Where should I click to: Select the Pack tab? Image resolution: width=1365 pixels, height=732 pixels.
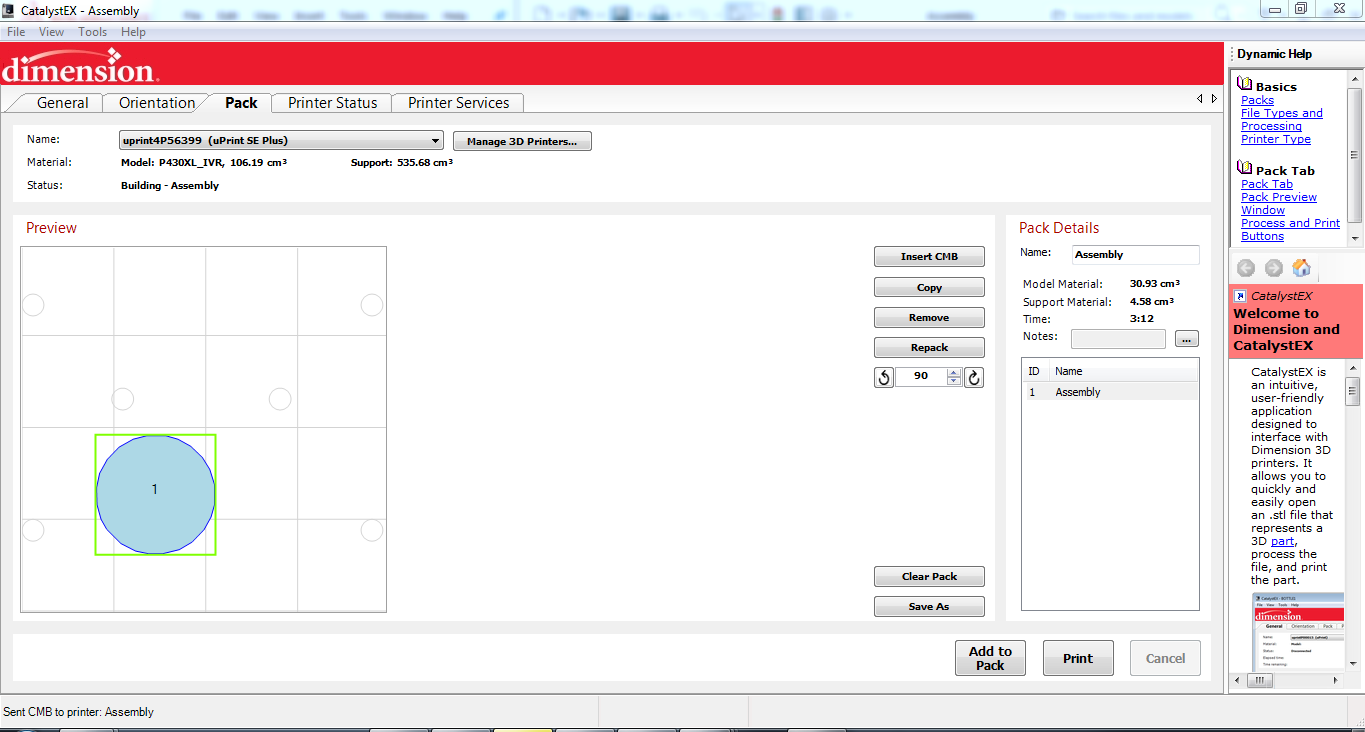(x=241, y=103)
